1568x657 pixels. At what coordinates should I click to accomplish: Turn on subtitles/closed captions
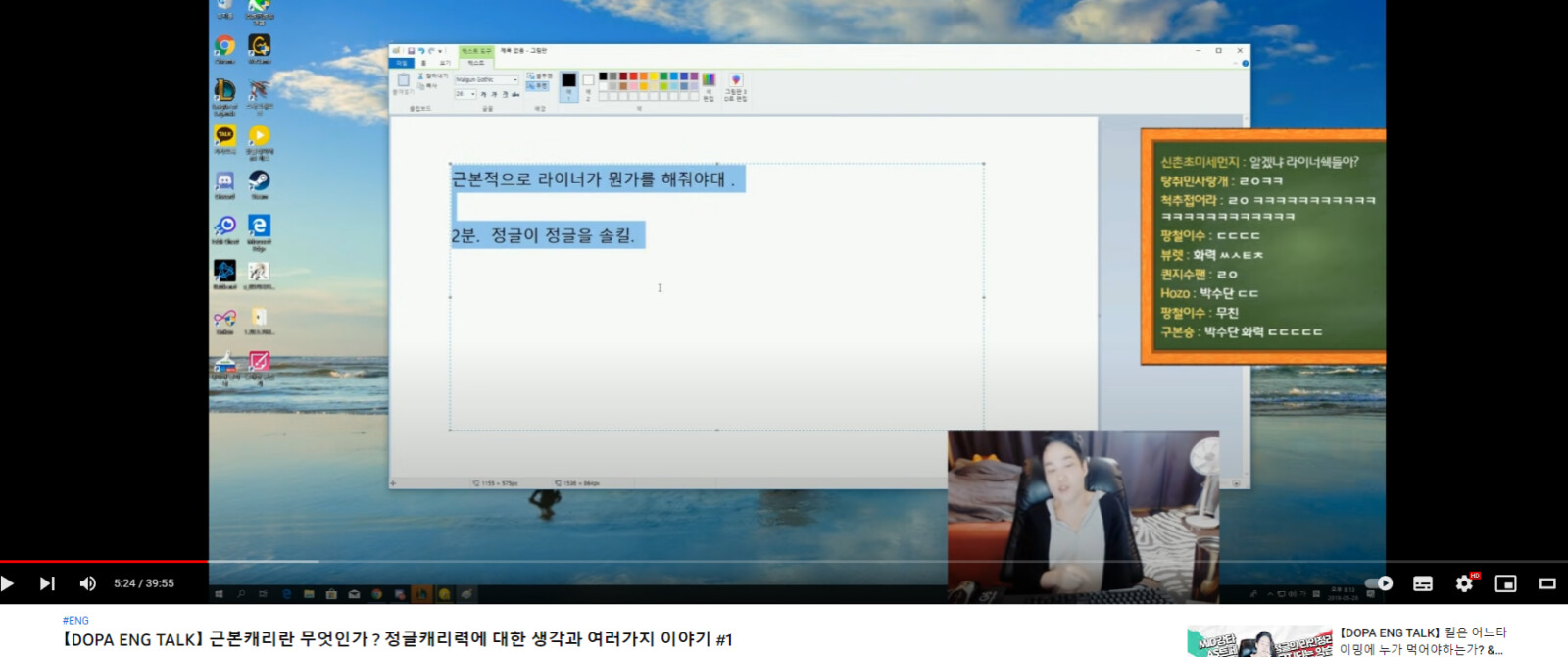click(x=1423, y=583)
